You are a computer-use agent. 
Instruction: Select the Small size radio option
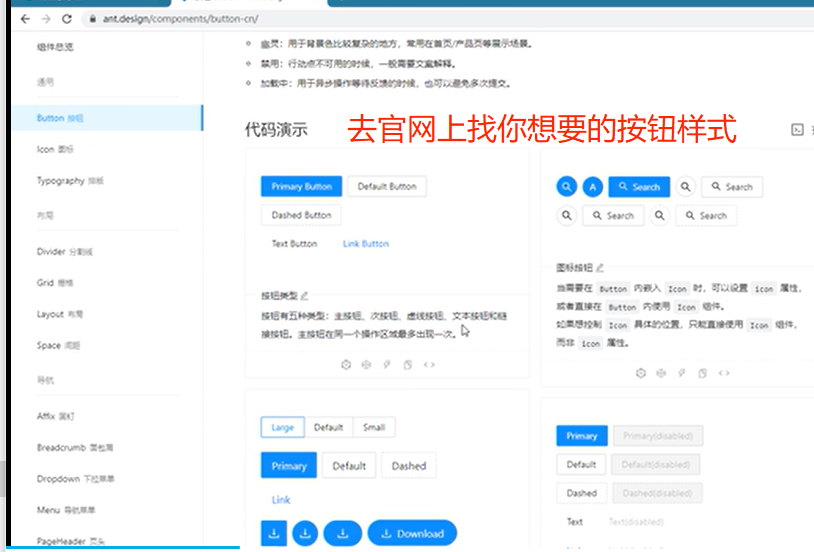point(374,427)
